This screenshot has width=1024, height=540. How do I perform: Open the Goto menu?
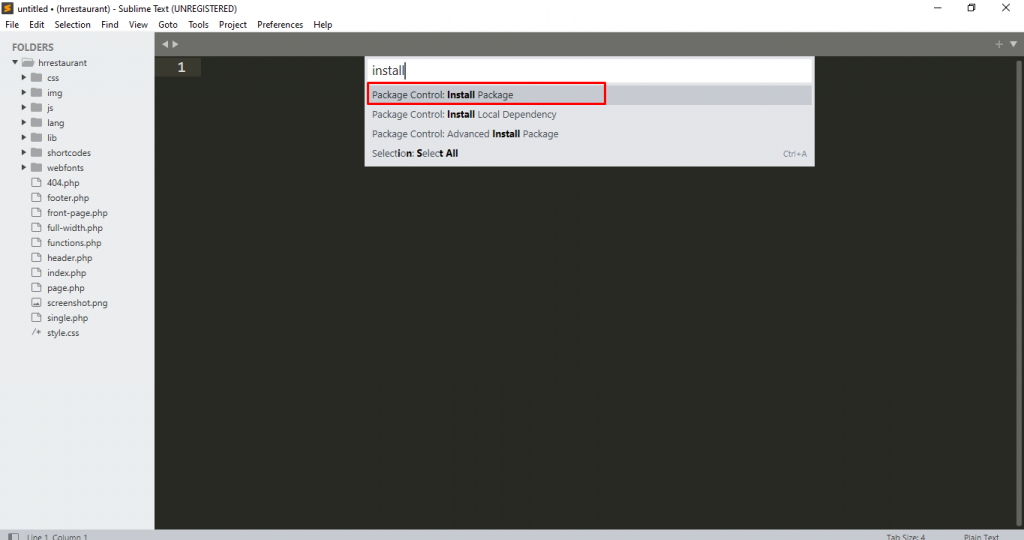pos(167,24)
